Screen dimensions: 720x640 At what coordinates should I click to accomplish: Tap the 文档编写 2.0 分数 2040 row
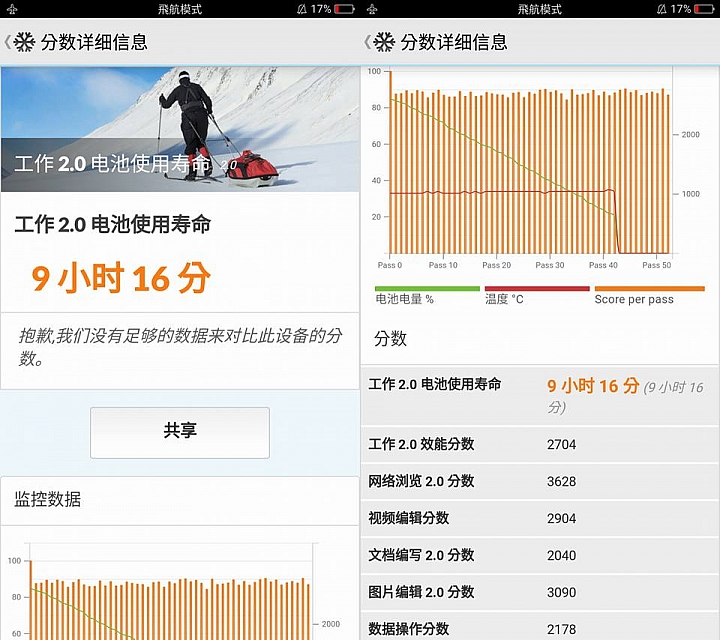click(540, 556)
